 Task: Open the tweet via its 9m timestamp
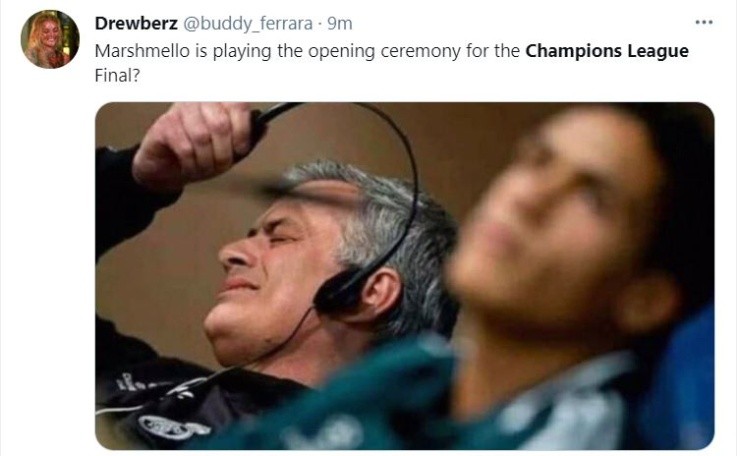point(340,23)
